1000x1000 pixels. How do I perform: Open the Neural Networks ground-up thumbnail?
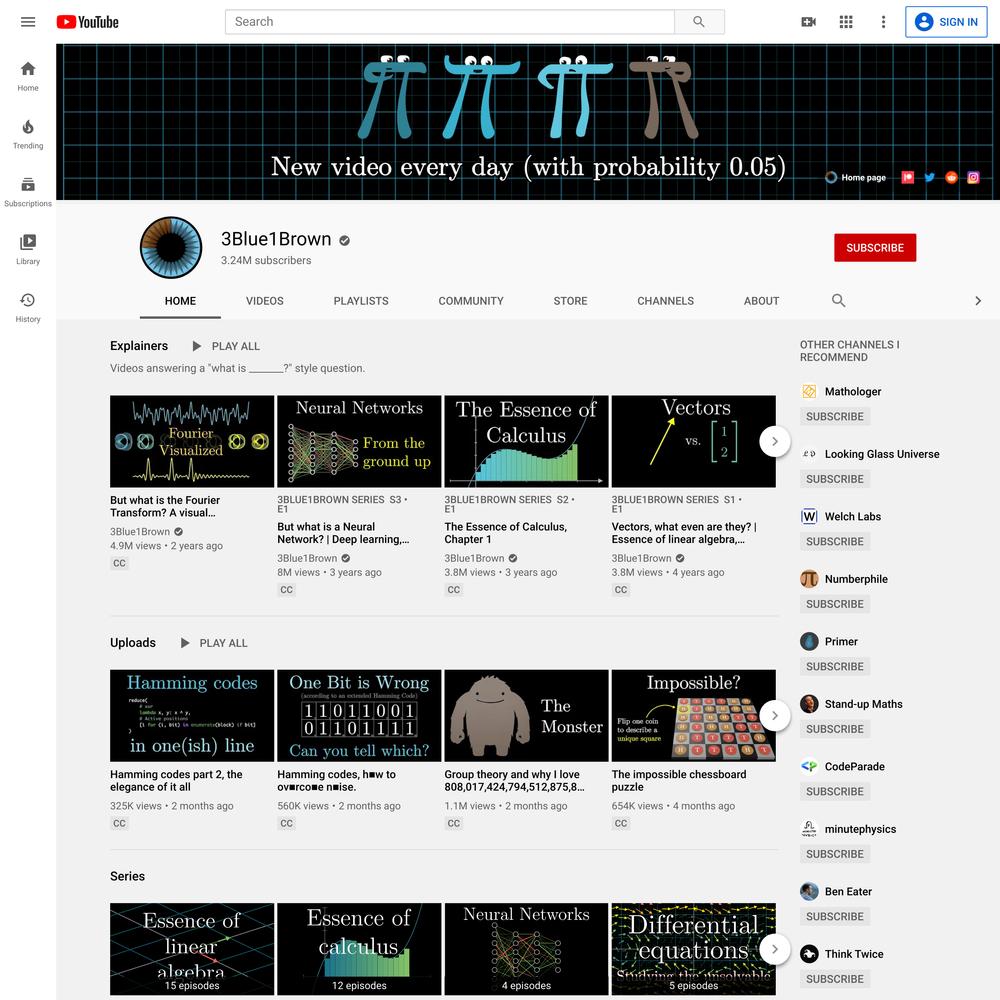(x=359, y=441)
